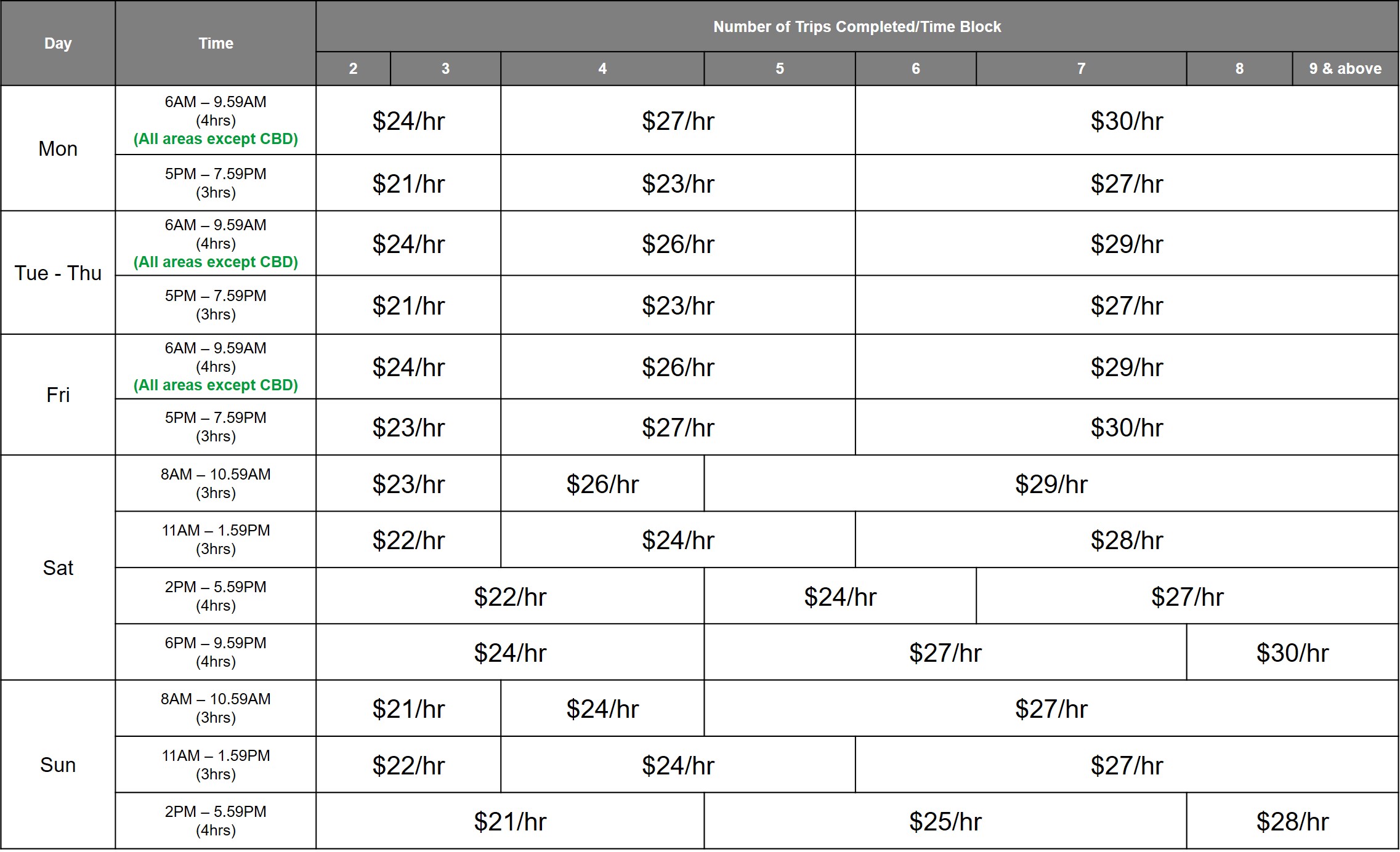Select the "Tue - Thu" day cell
This screenshot has width=1400, height=852.
tap(58, 273)
